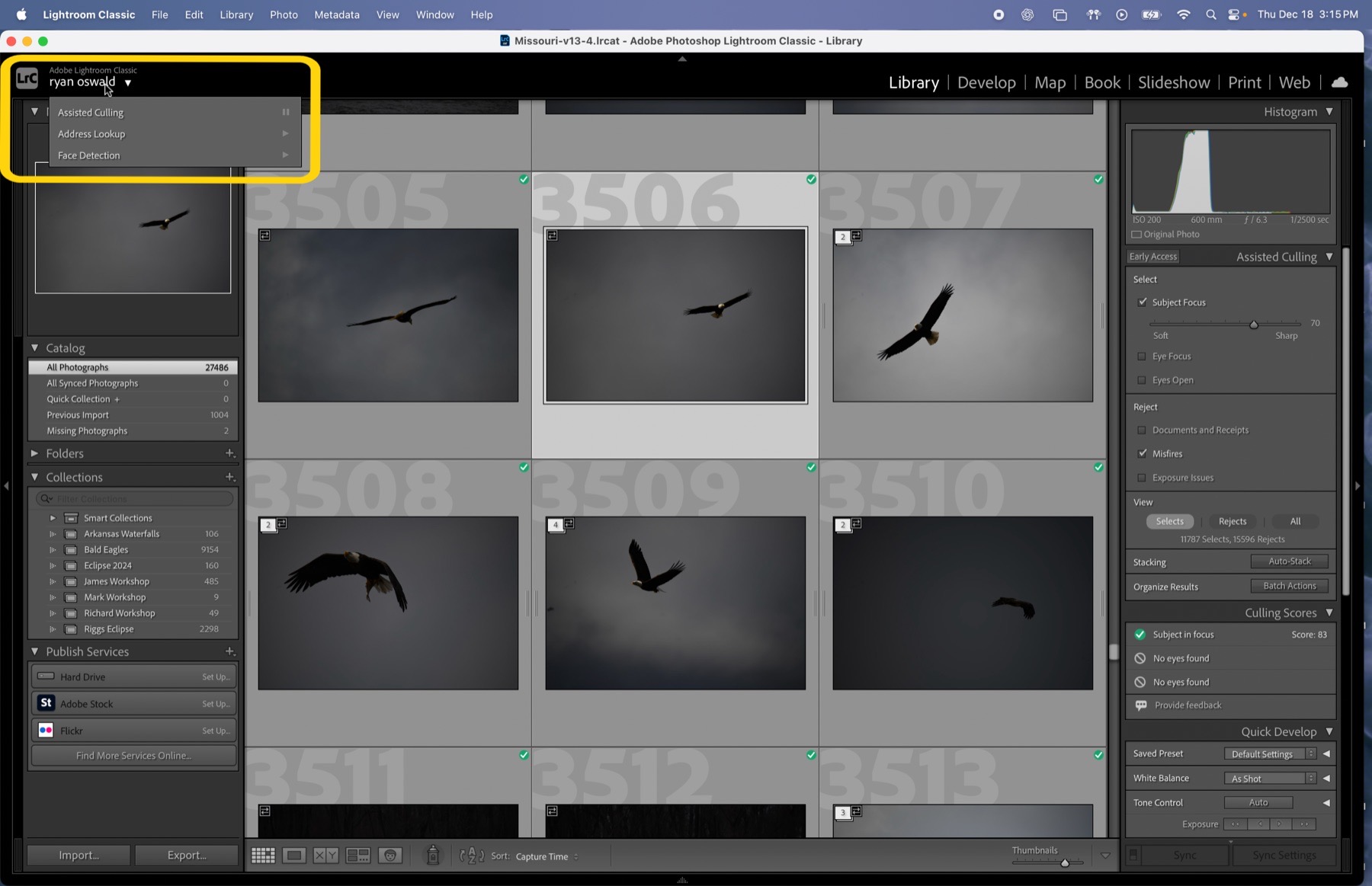The width and height of the screenshot is (1372, 886).
Task: Pause Assisted Culling in activity menu
Action: click(x=286, y=112)
